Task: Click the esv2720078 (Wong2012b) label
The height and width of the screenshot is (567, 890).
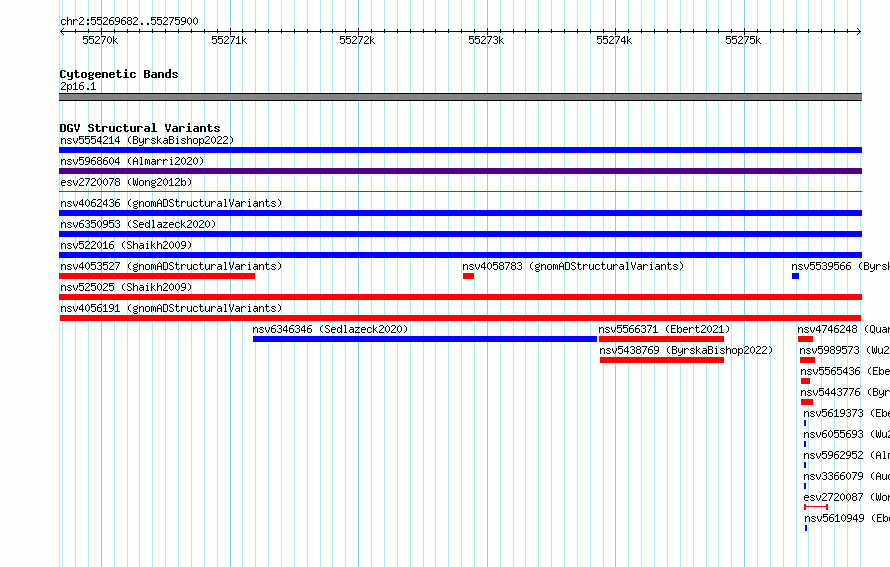Action: 126,182
